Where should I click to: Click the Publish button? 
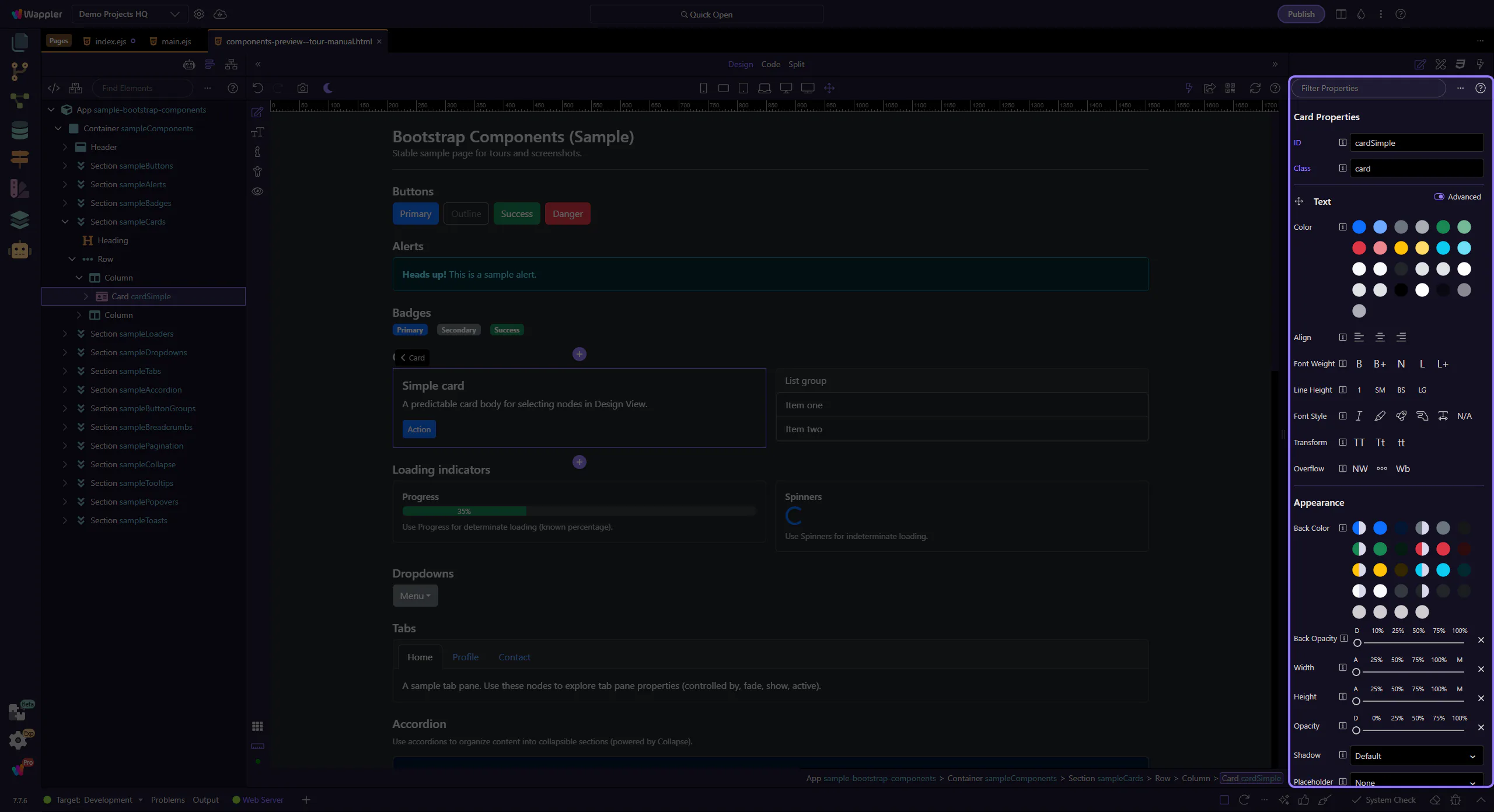click(1301, 14)
